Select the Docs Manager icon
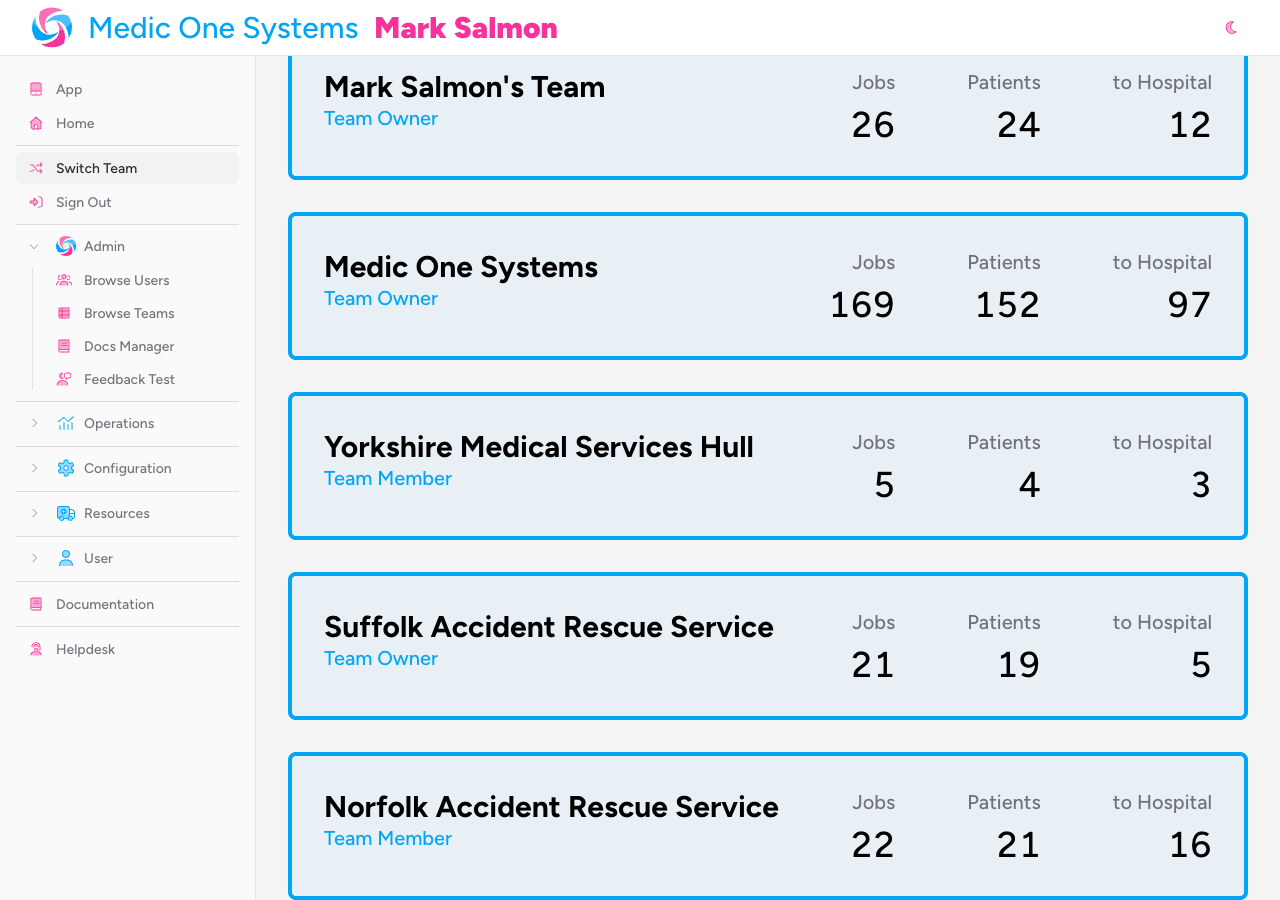The image size is (1280, 900). (64, 346)
